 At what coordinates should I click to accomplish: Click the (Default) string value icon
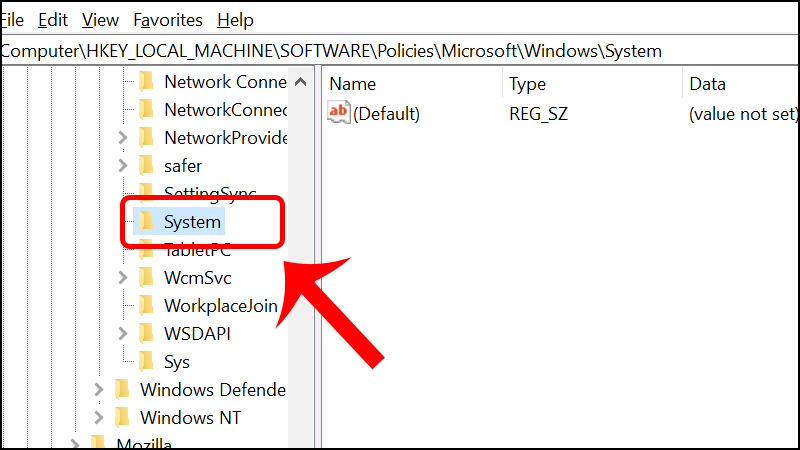click(x=338, y=112)
